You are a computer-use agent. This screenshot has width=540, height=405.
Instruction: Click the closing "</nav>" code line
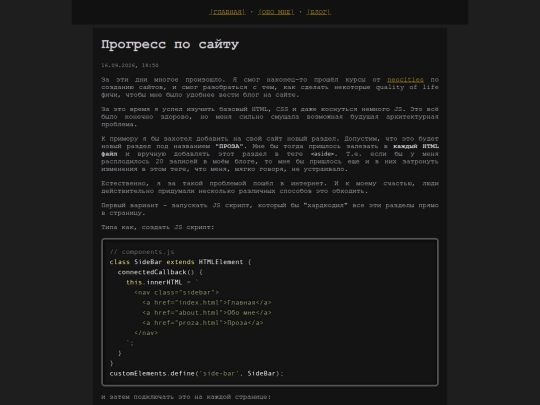pyautogui.click(x=146, y=333)
